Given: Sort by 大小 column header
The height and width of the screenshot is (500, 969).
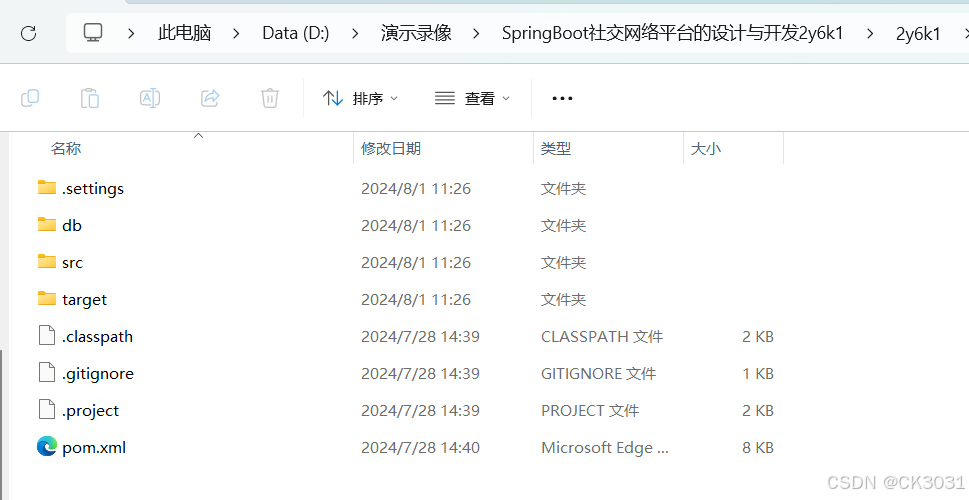Looking at the screenshot, I should pos(706,148).
